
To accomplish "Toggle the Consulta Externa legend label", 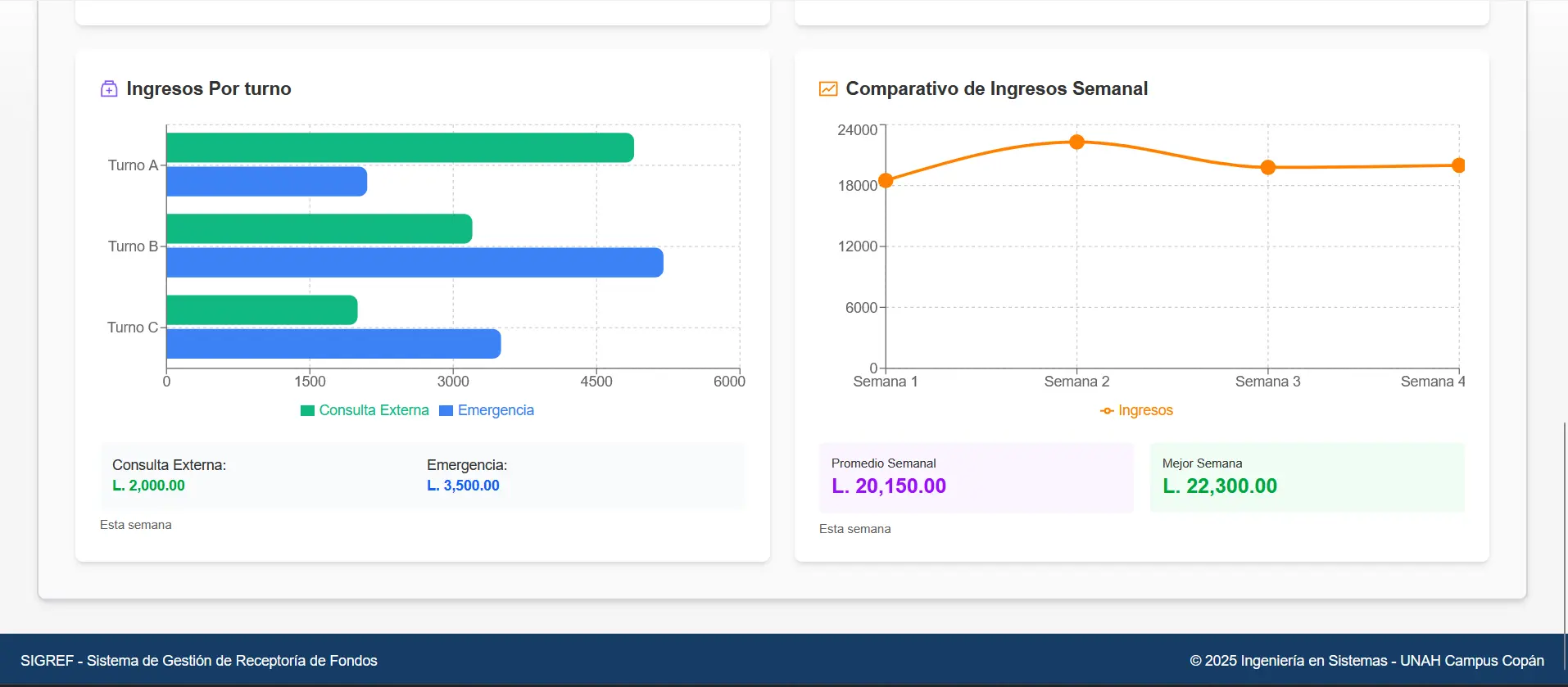I will click(374, 410).
